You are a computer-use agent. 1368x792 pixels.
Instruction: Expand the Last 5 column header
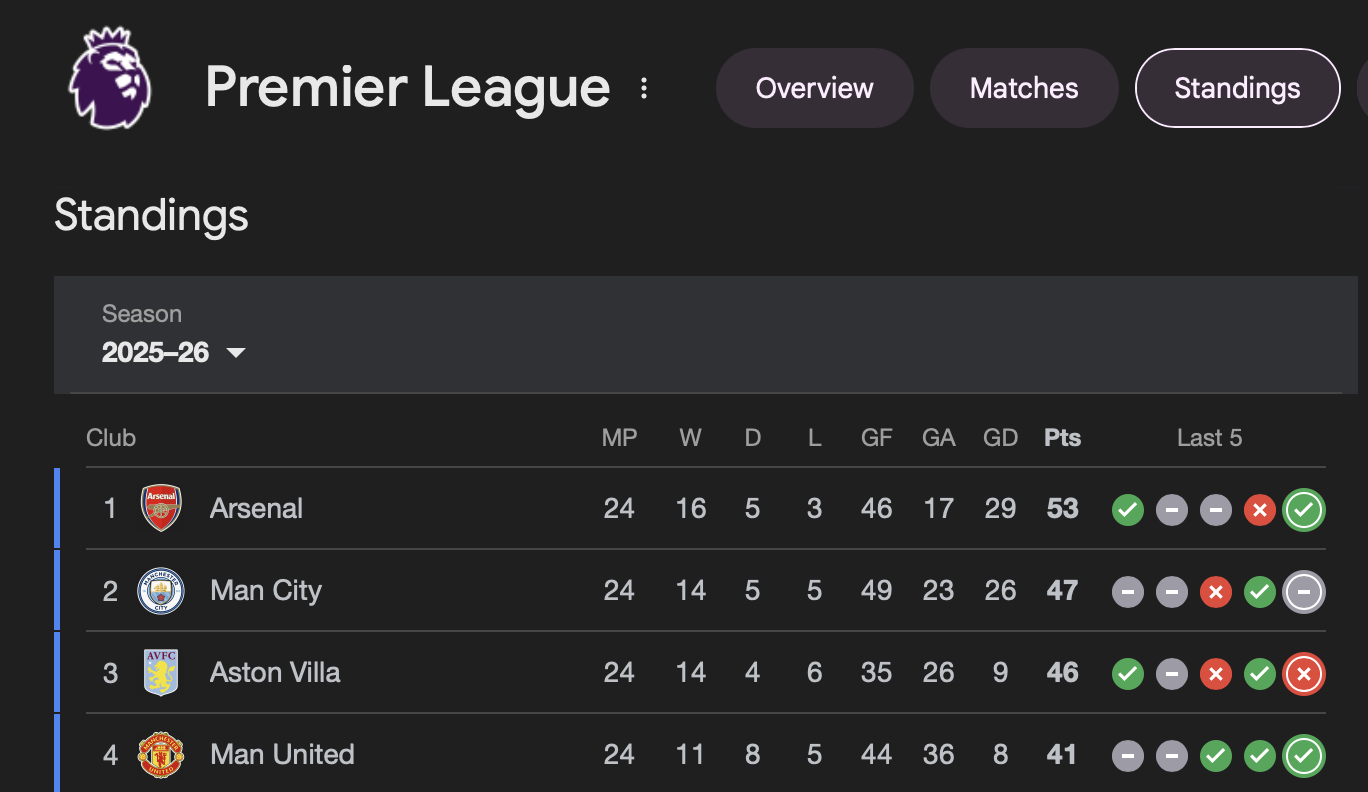click(1210, 437)
